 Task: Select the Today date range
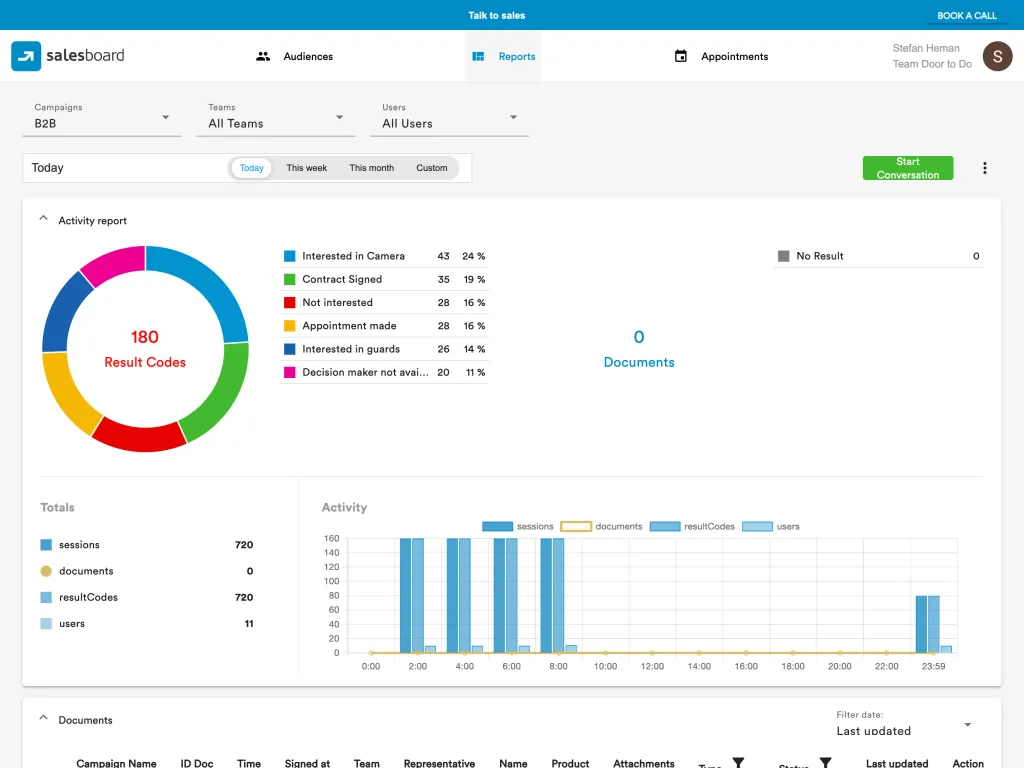251,168
